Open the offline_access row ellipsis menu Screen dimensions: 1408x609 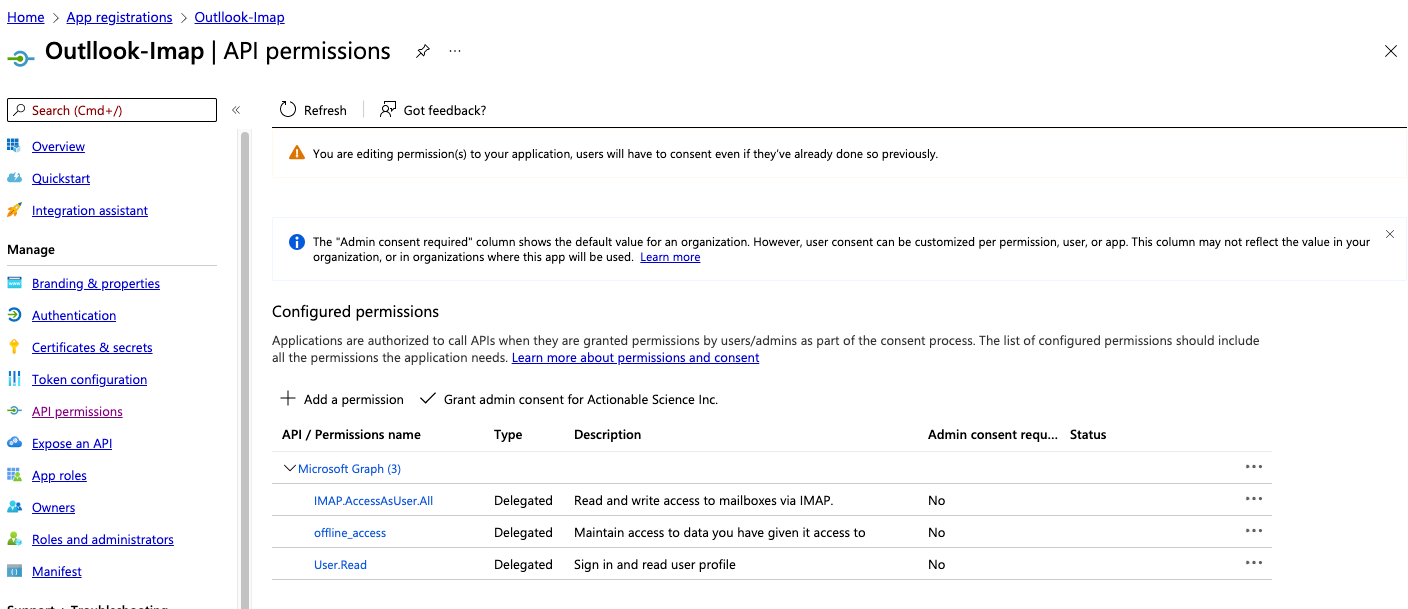(1254, 531)
